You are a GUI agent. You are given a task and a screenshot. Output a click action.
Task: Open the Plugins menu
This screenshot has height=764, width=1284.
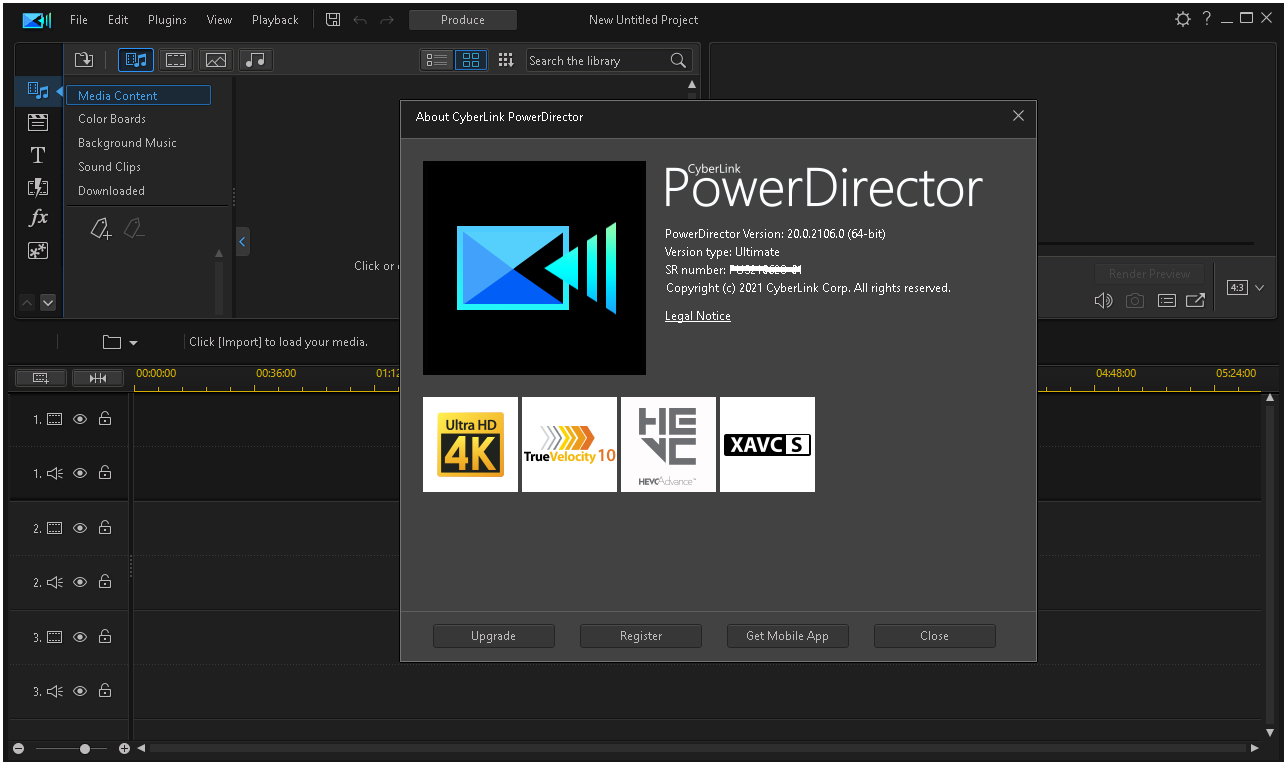point(167,20)
